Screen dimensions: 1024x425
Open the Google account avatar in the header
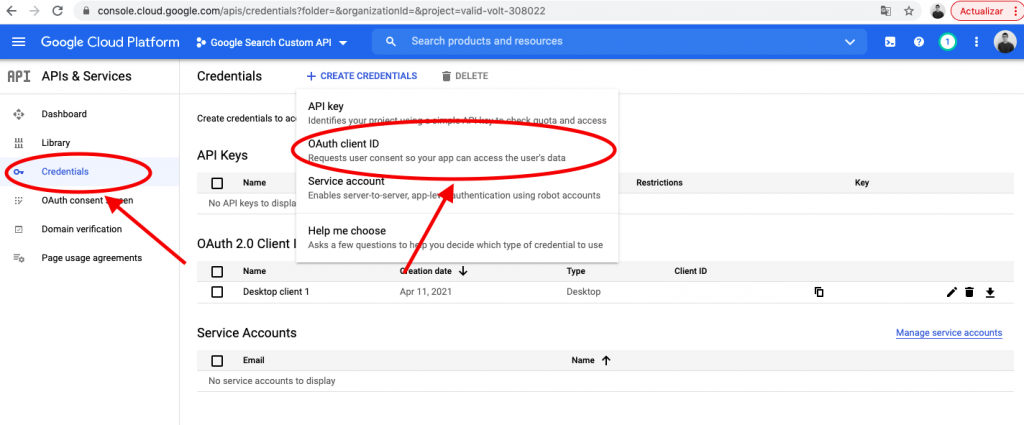(x=1005, y=42)
